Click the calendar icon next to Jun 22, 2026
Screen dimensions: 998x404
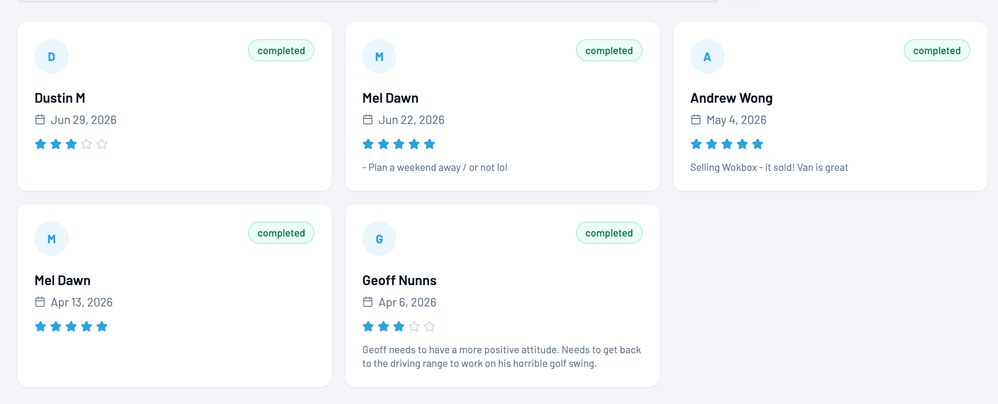pyautogui.click(x=368, y=120)
